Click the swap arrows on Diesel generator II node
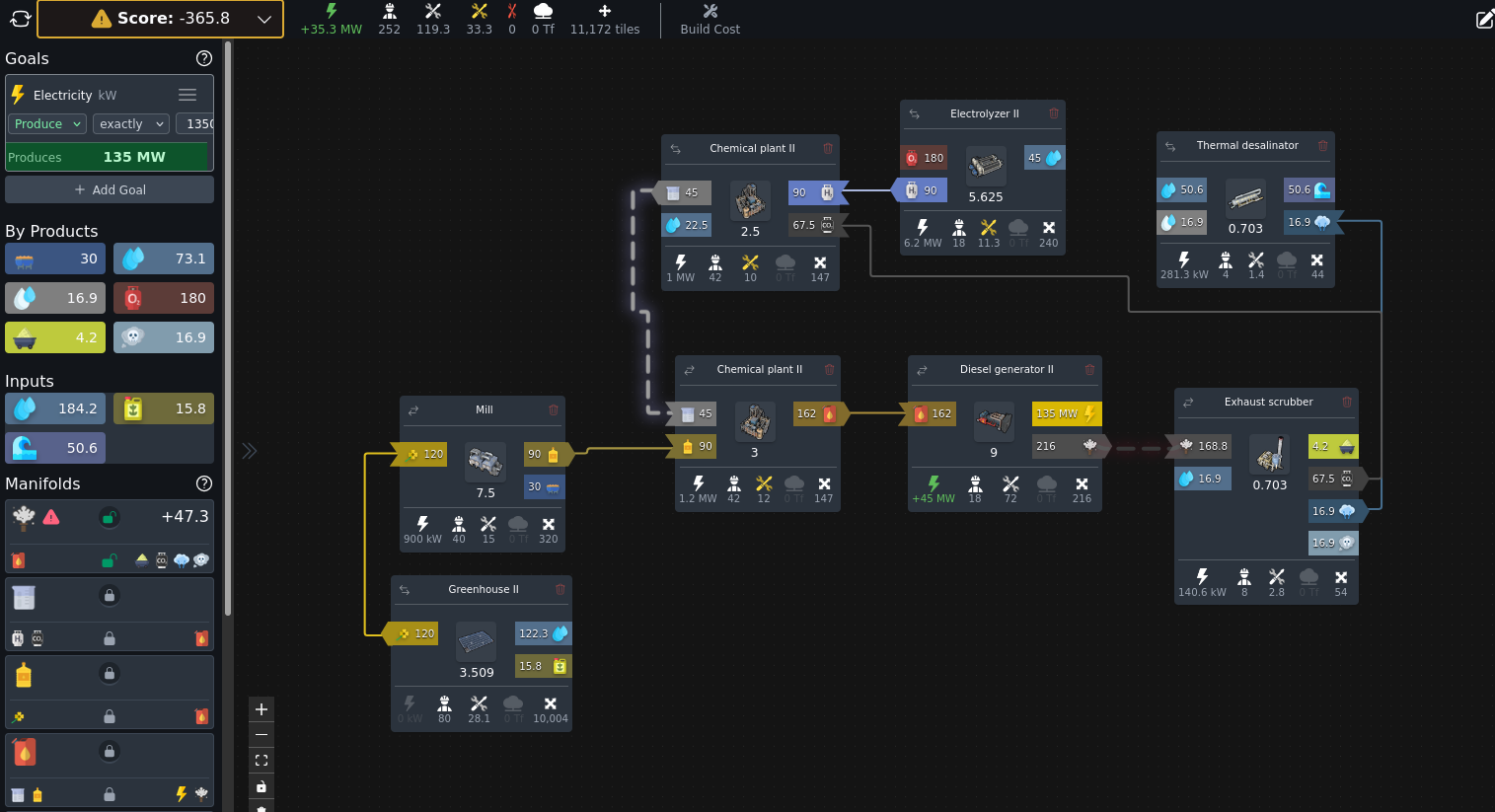This screenshot has width=1495, height=812. pos(922,370)
